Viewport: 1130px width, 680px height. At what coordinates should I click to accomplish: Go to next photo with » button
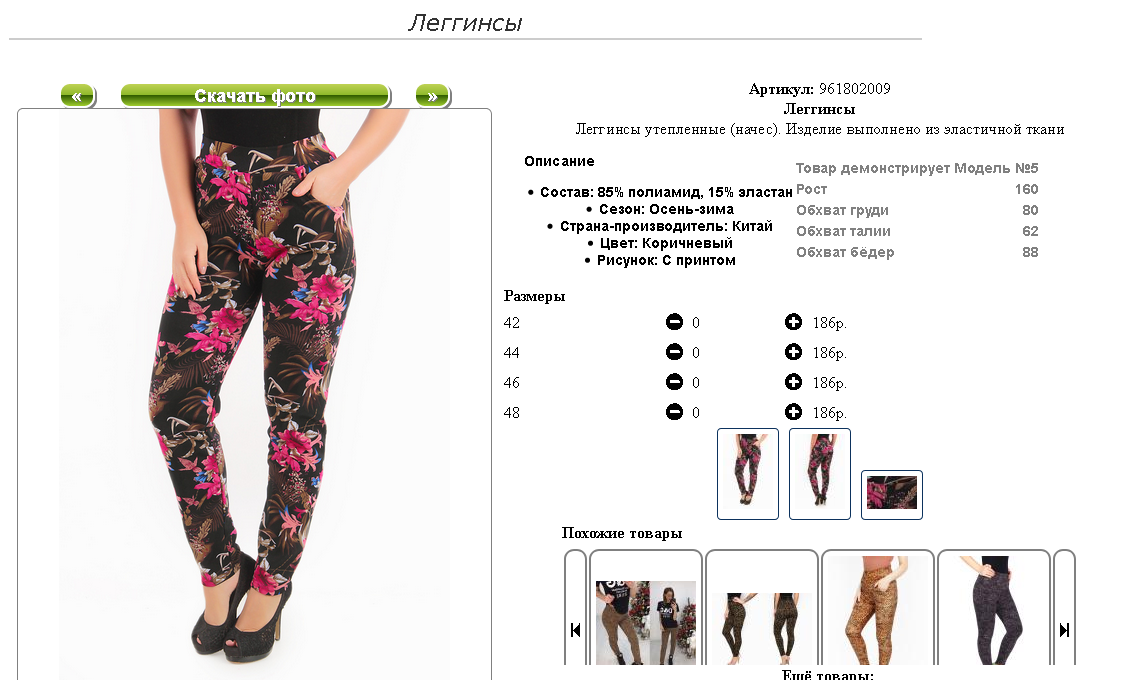point(433,96)
